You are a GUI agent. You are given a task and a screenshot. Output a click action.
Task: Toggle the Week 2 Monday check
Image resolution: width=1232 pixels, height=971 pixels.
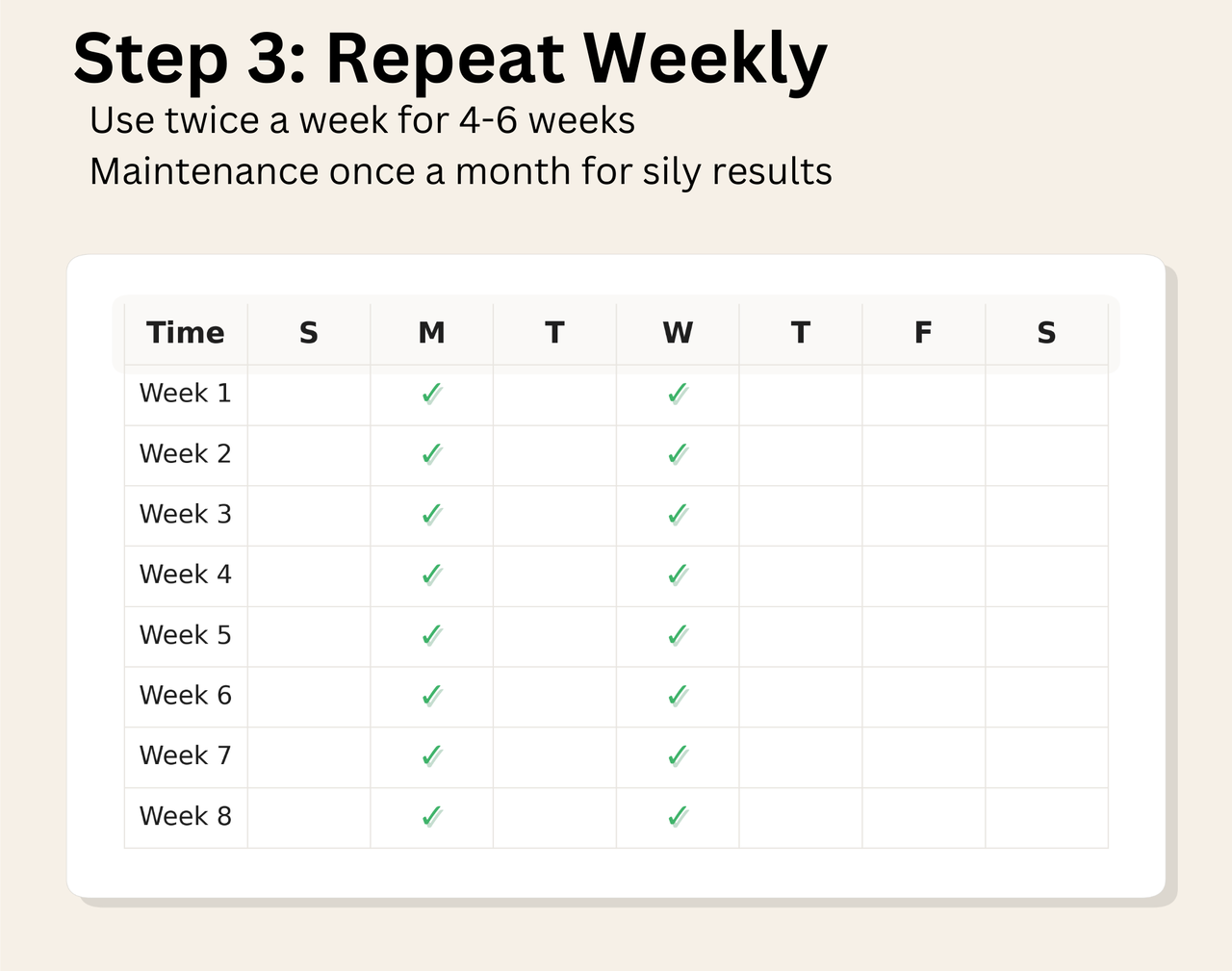[x=432, y=454]
